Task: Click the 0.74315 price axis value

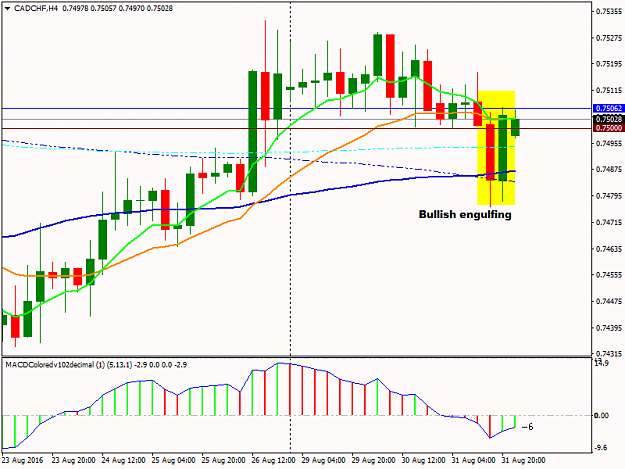Action: (x=609, y=353)
